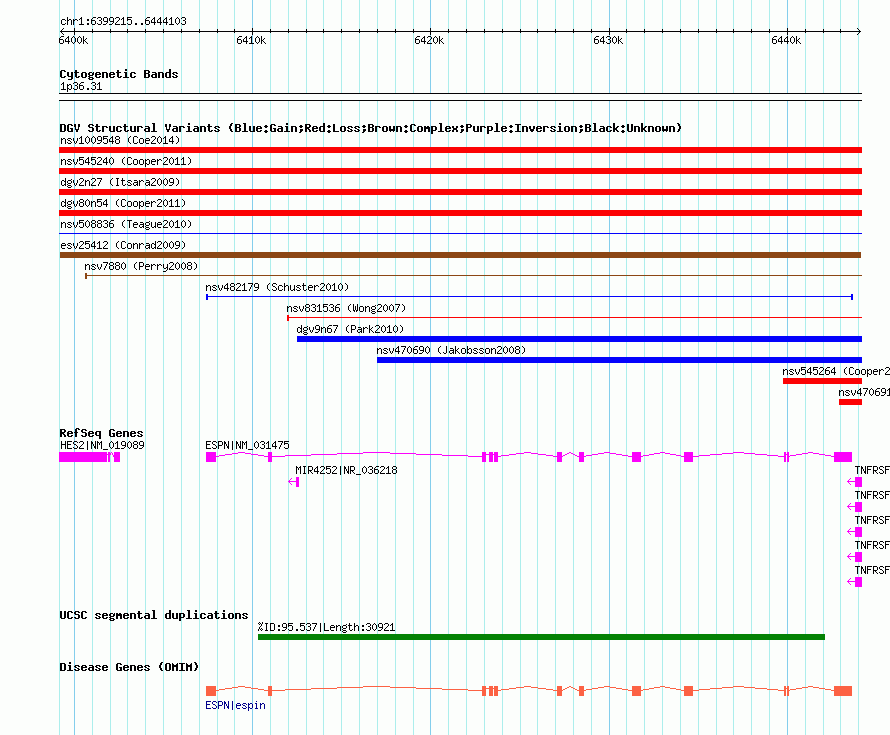Click the first magenta ESPN exon in RefSeq track
The height and width of the screenshot is (735, 890).
(x=211, y=457)
